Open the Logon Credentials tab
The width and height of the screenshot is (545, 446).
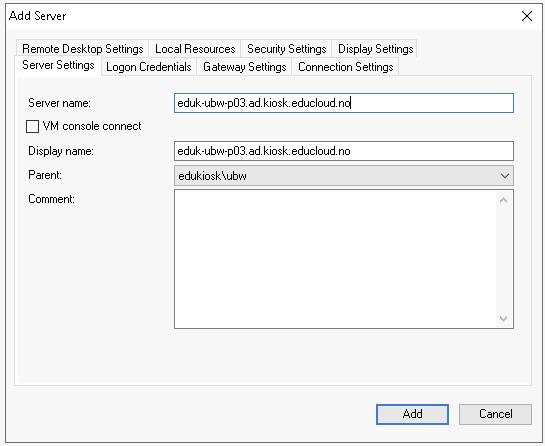point(149,67)
